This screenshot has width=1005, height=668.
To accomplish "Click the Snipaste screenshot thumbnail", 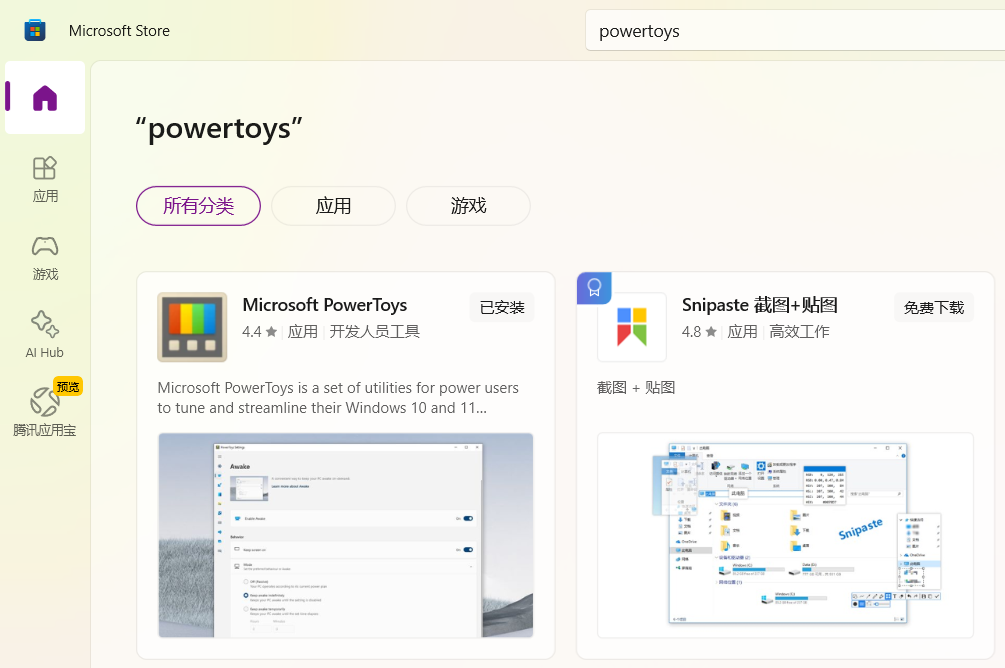I will point(785,535).
